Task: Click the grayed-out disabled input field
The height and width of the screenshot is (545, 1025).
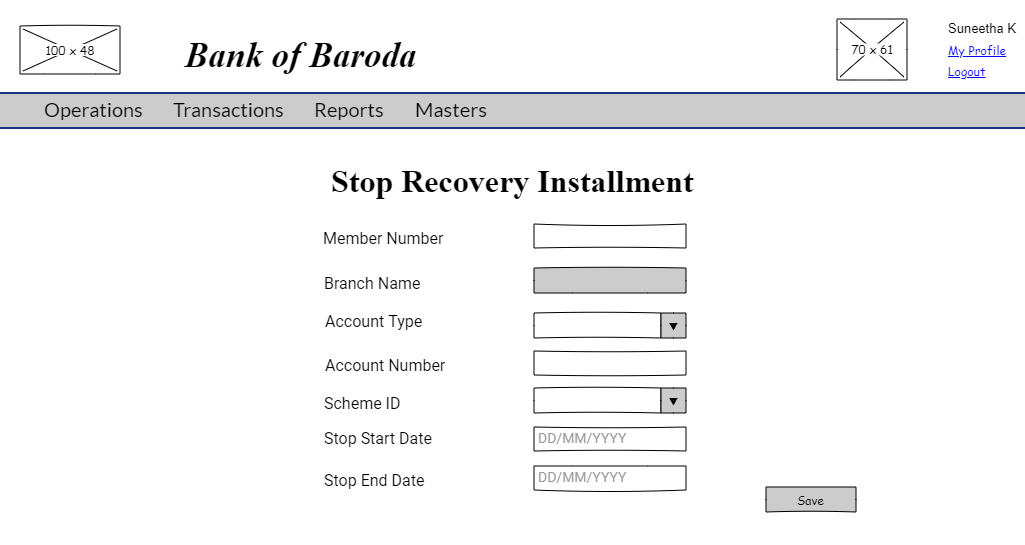Action: point(609,281)
